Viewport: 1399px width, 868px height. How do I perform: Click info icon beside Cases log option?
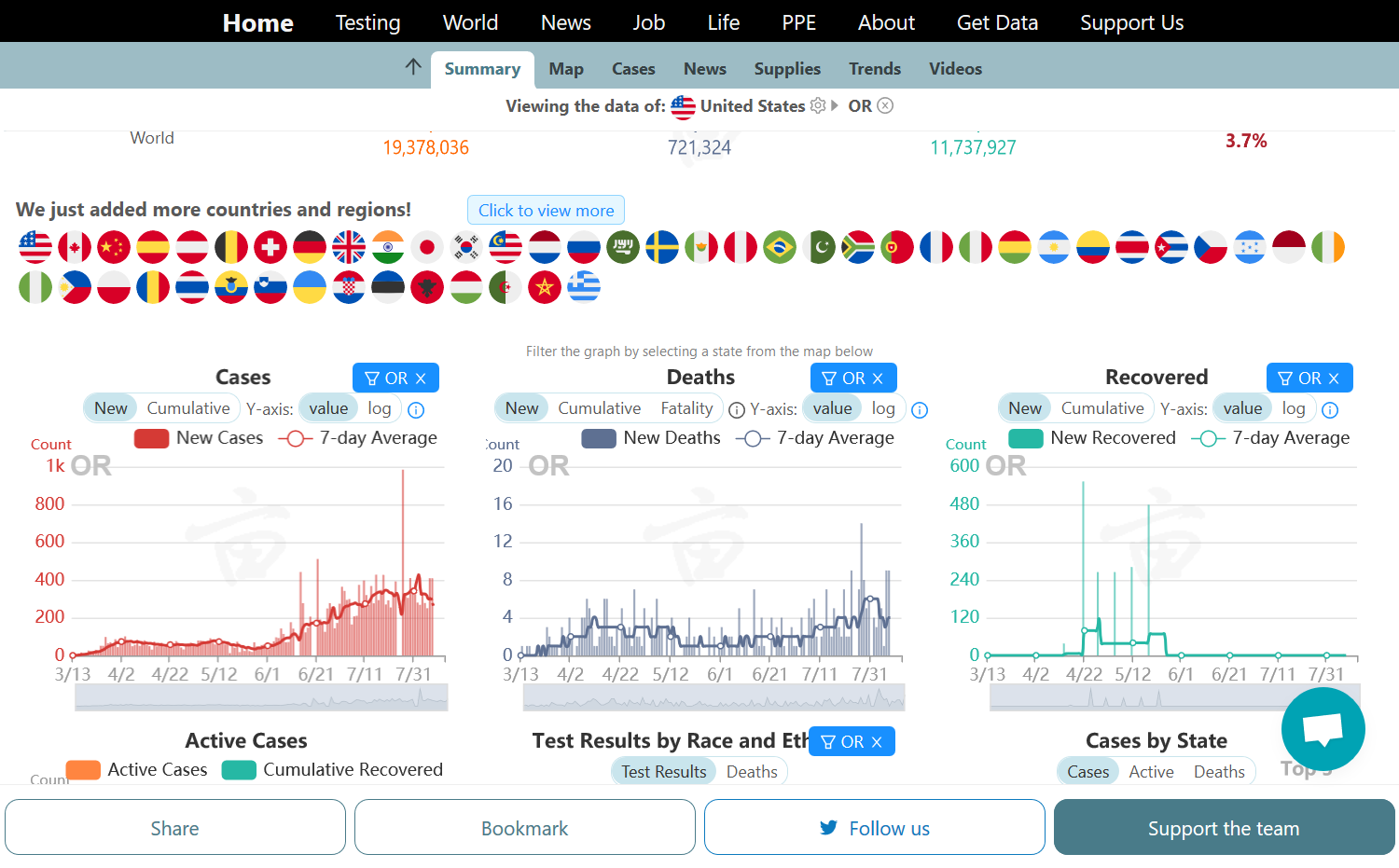click(416, 410)
